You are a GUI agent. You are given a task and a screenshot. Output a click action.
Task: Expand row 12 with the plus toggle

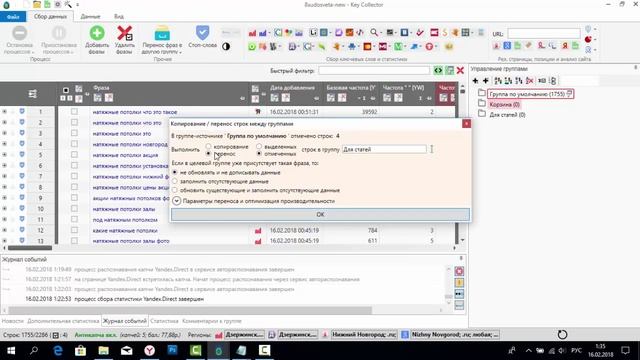click(x=4, y=230)
